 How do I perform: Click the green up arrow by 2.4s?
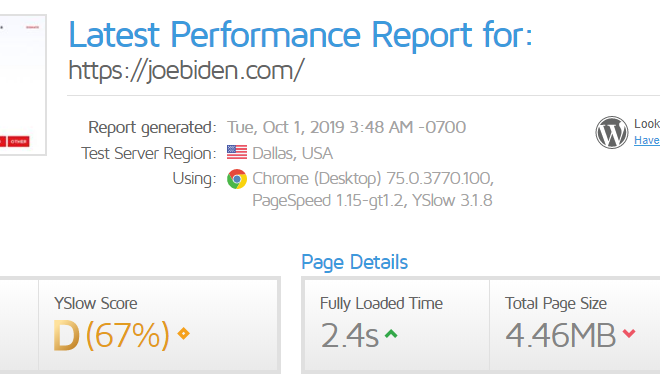click(x=391, y=334)
